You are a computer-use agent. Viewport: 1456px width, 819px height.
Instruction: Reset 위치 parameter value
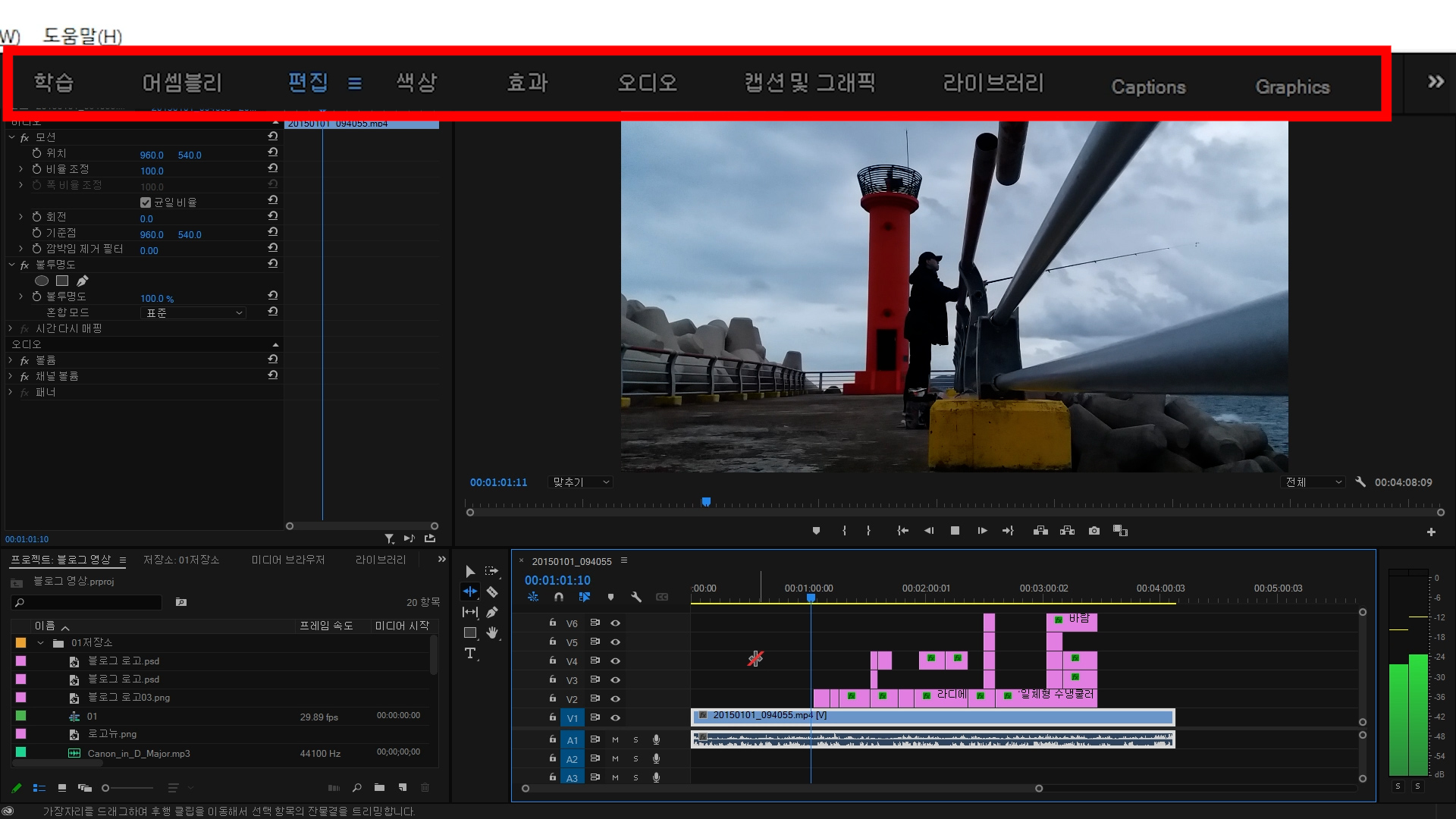pos(272,152)
